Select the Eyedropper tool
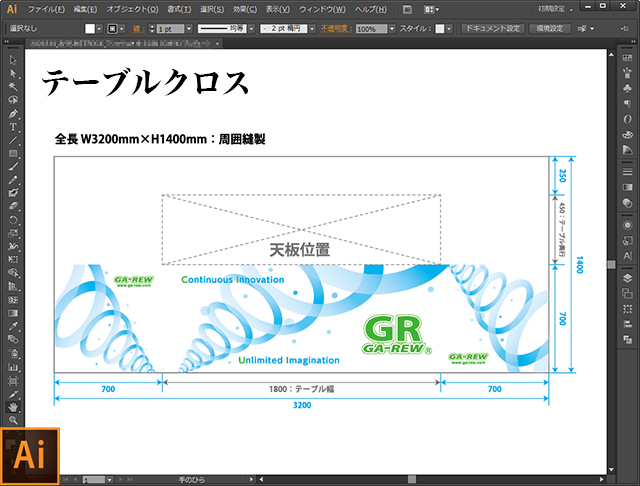Viewport: 640px width, 486px height. pos(13,326)
